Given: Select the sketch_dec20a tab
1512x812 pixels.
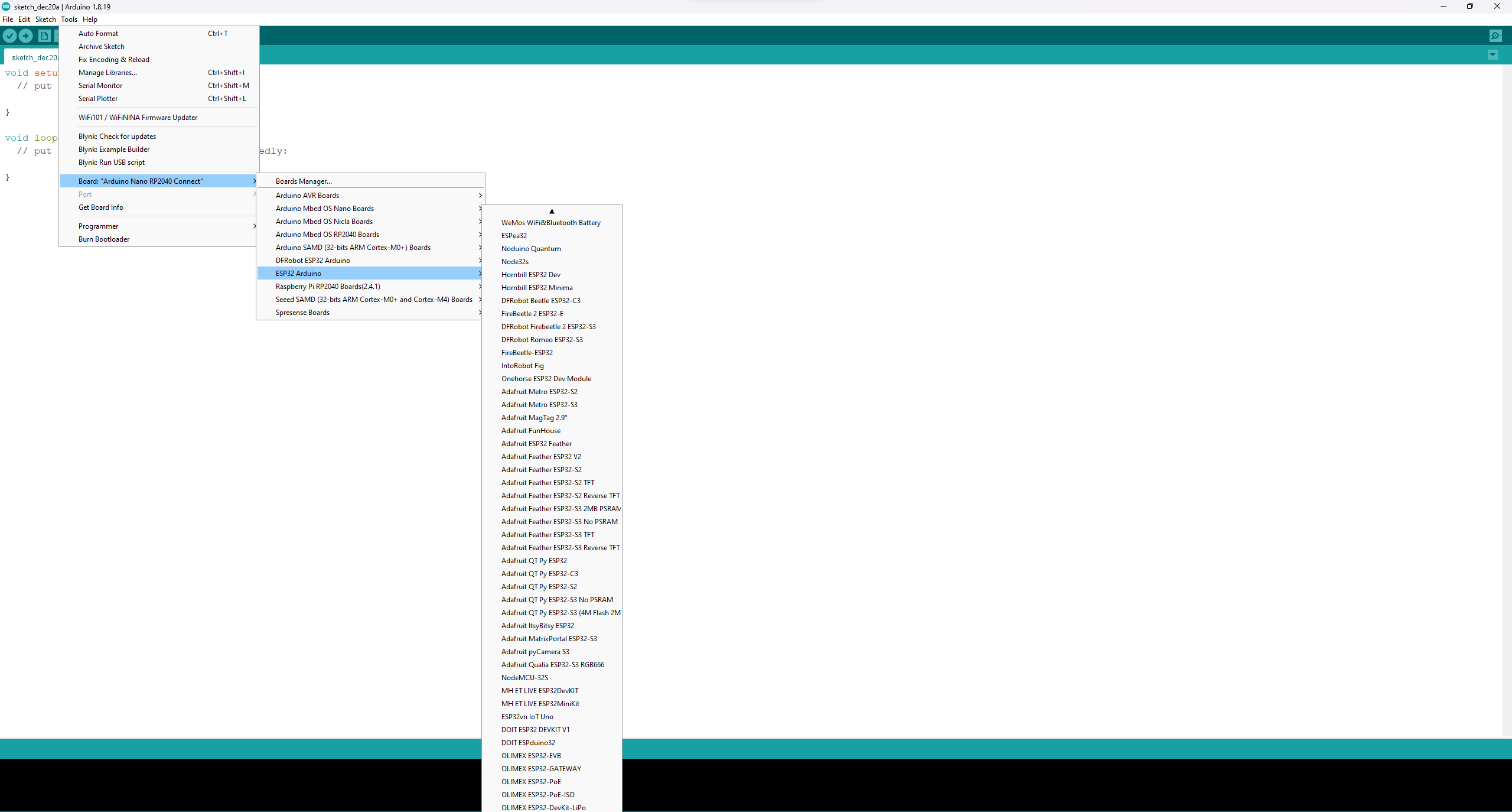Looking at the screenshot, I should point(34,58).
